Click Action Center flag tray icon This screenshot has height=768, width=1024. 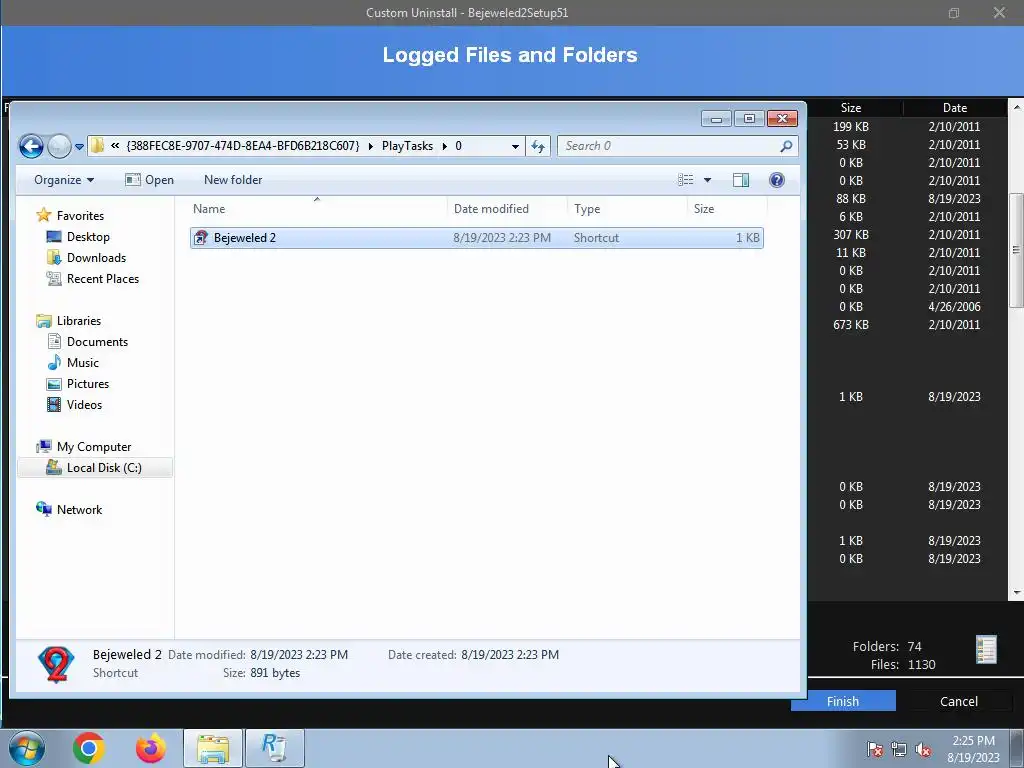coord(874,749)
